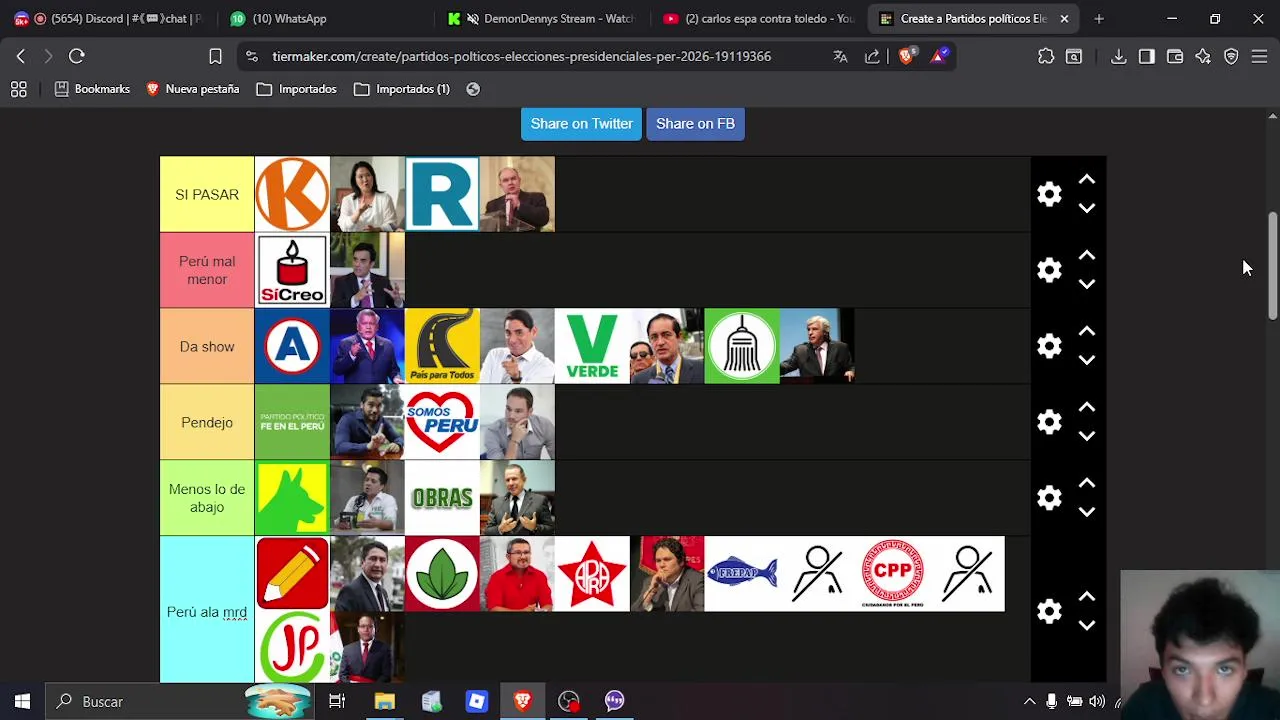1280x720 pixels.
Task: Select the Pendejo tier label
Action: tap(207, 422)
